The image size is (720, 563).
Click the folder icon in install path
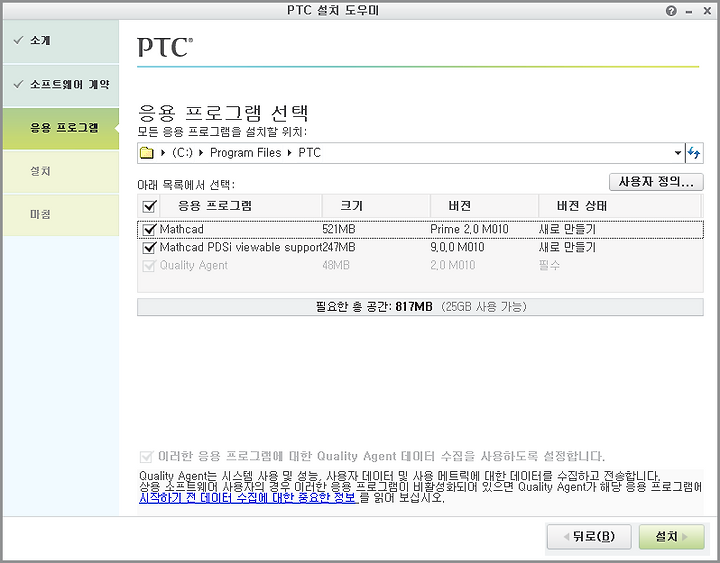146,152
